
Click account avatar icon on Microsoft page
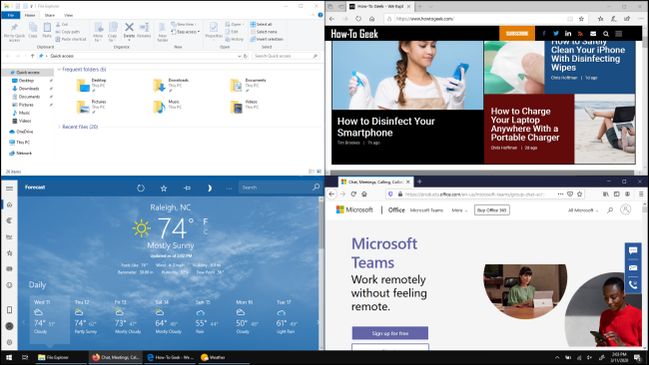pyautogui.click(x=625, y=210)
